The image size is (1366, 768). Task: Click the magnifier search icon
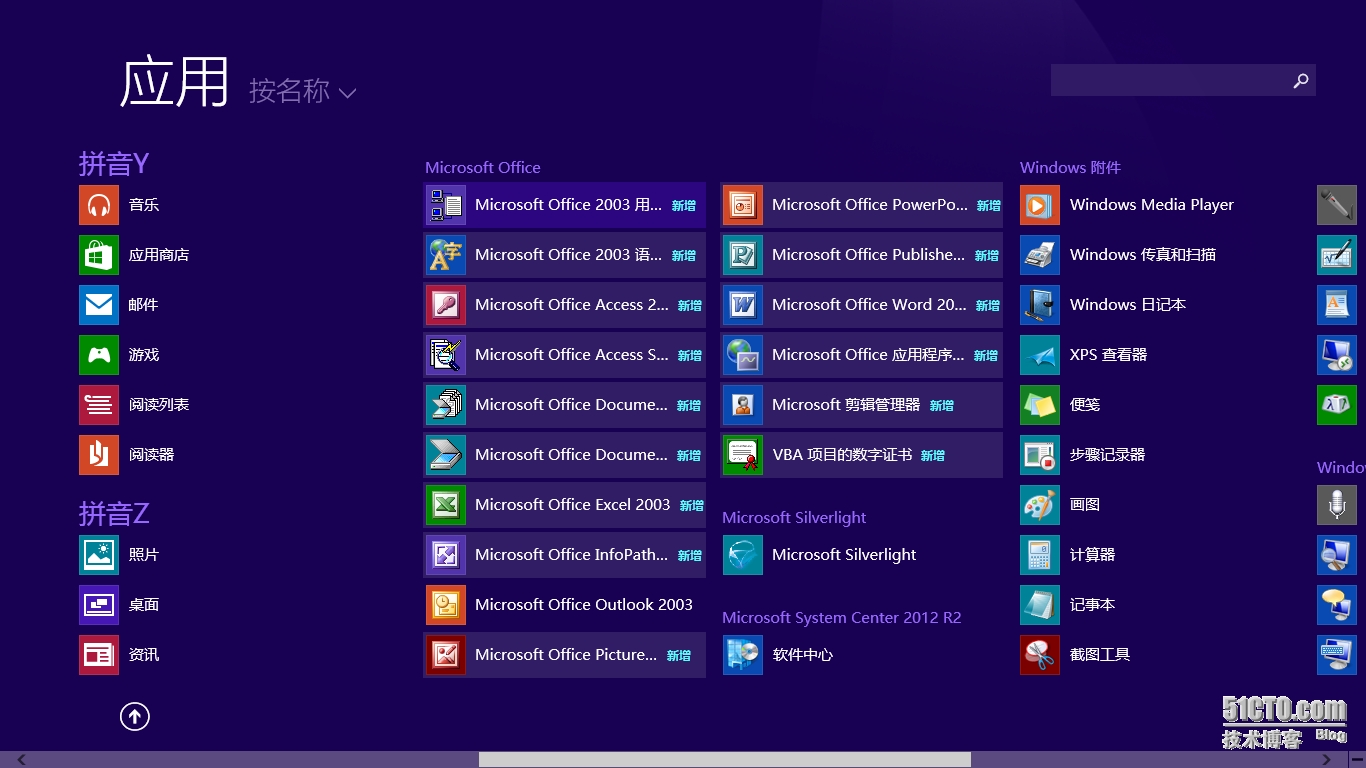(1301, 81)
